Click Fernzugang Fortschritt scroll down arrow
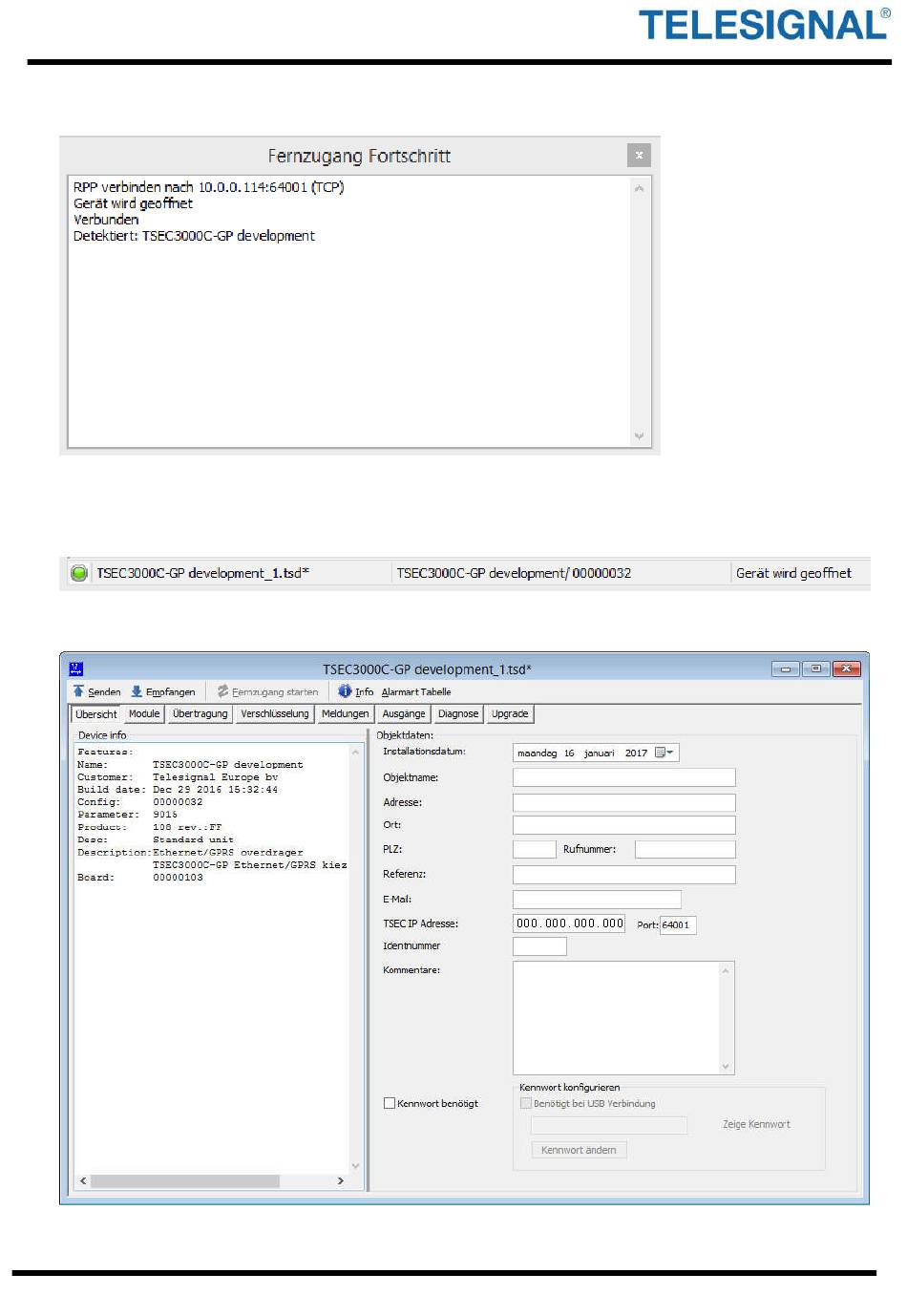 tap(640, 436)
